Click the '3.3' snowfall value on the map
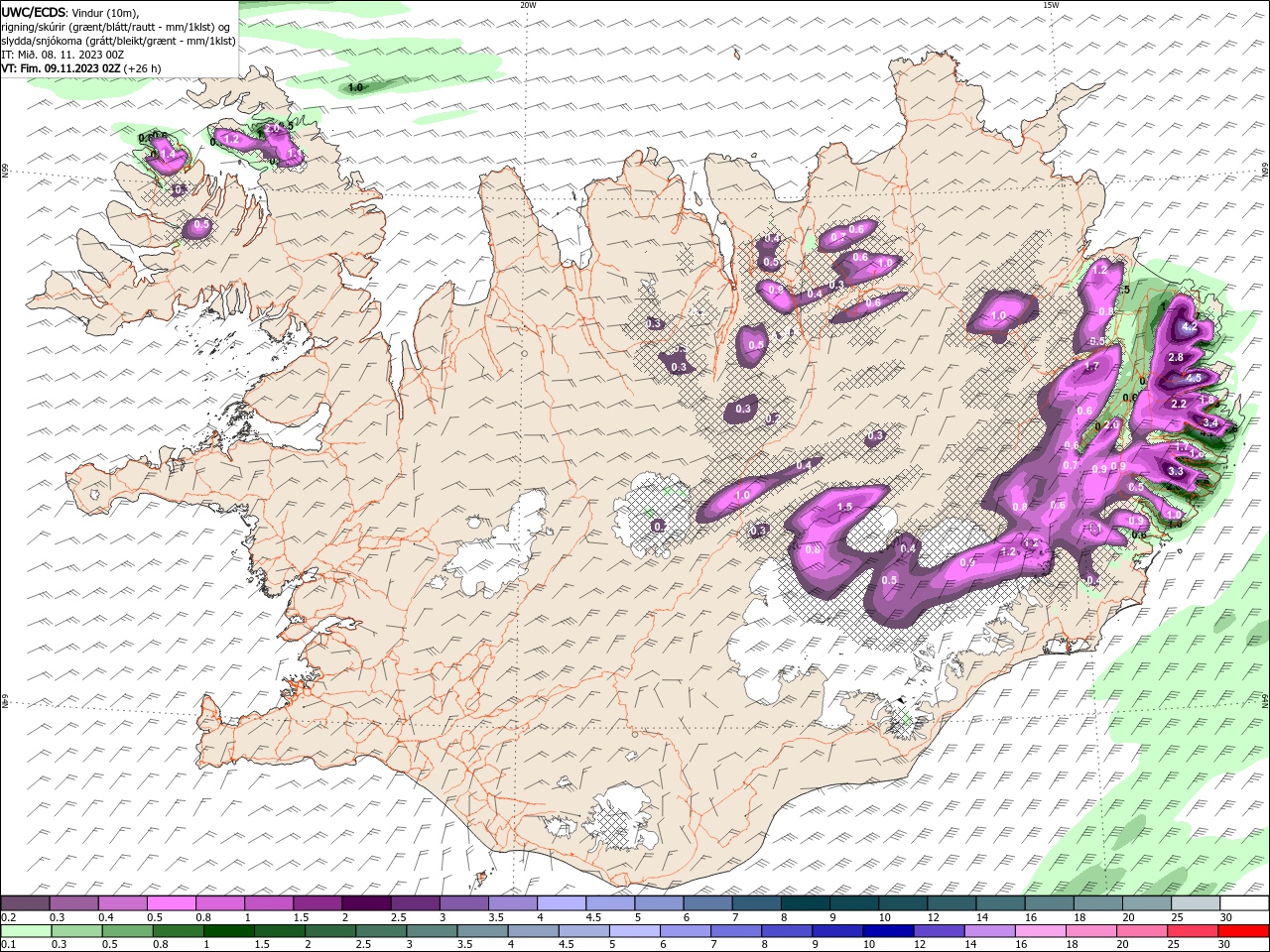This screenshot has height=952, width=1270. pos(1176,471)
